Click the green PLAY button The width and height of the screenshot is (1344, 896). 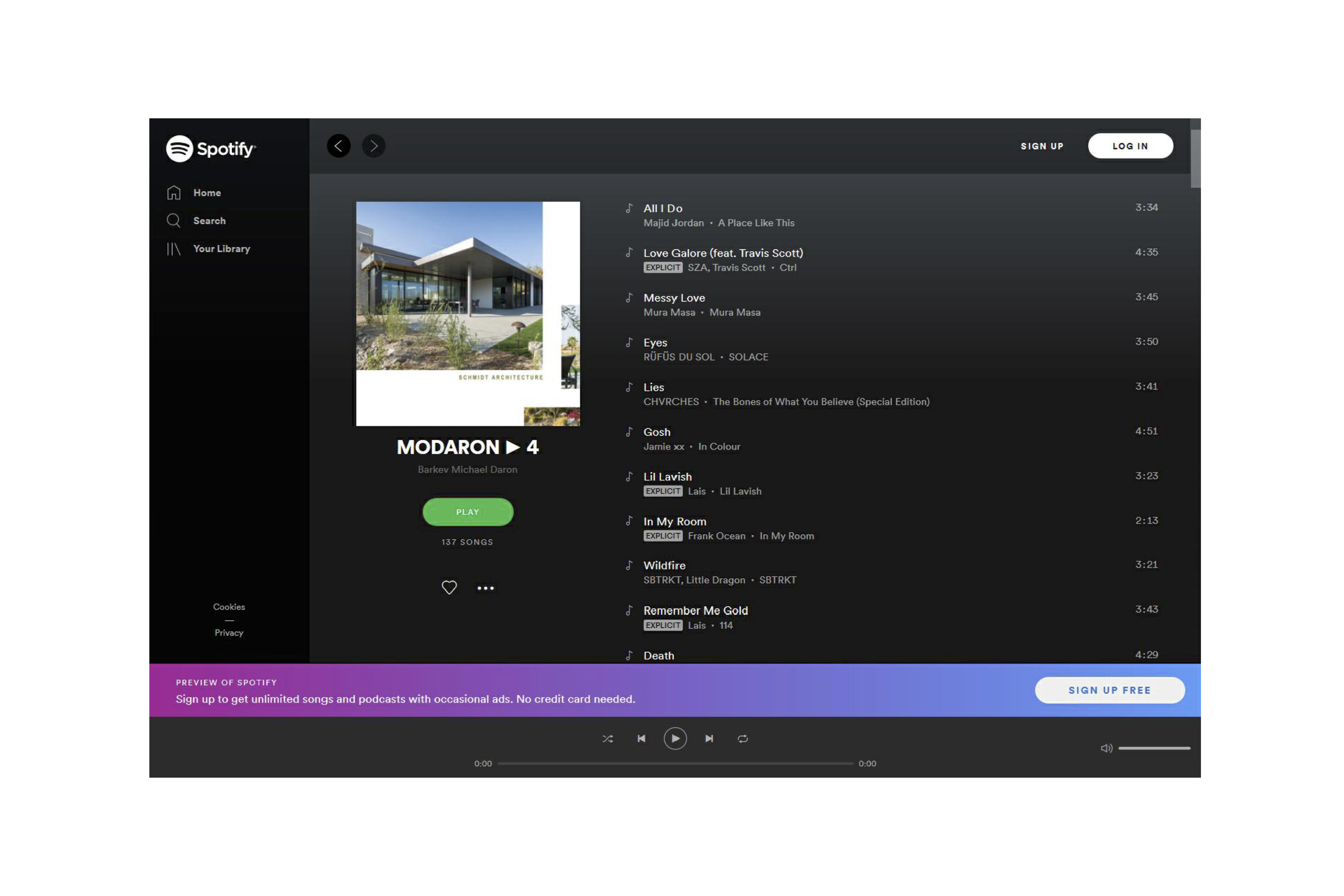[x=467, y=512]
